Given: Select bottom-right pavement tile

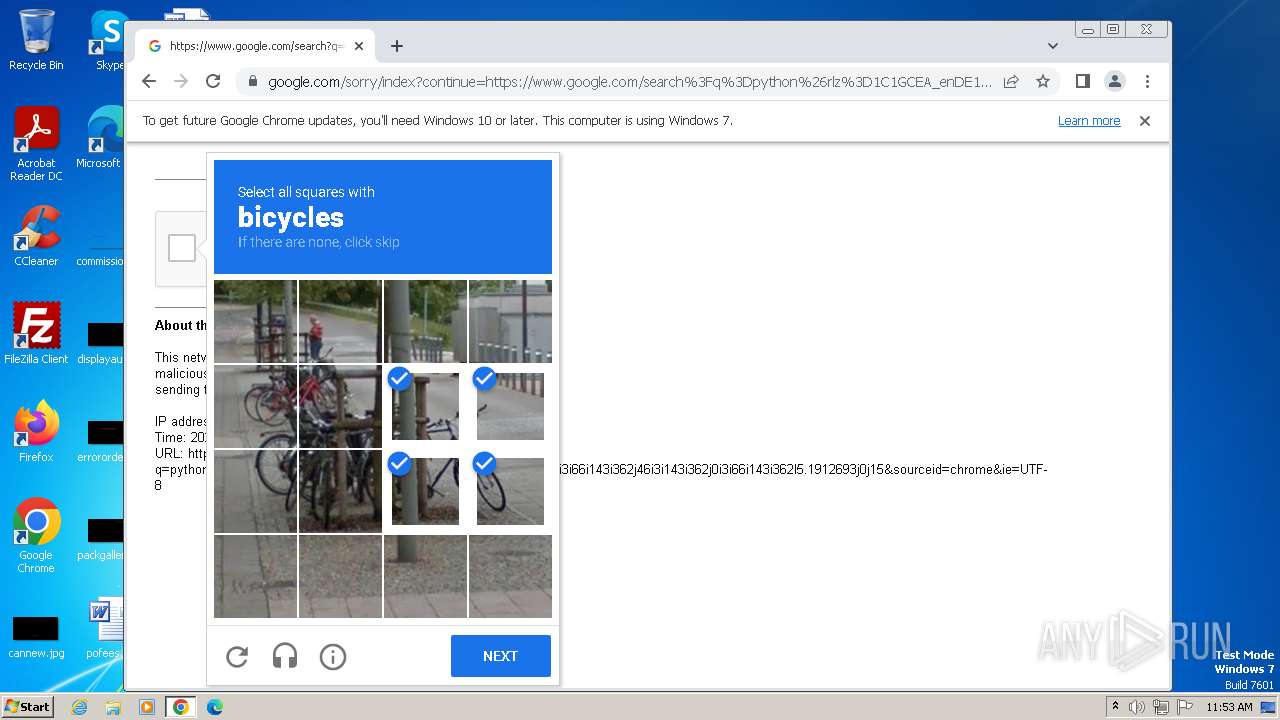Looking at the screenshot, I should 510,576.
